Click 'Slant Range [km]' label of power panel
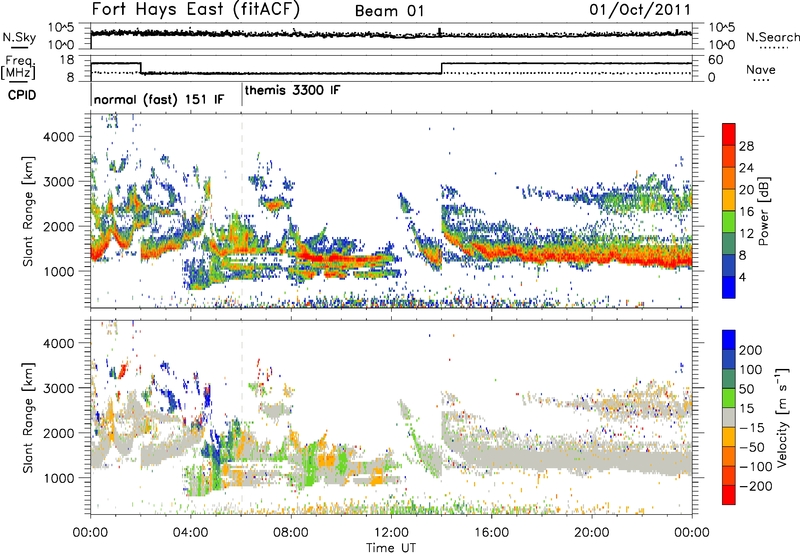This screenshot has width=800, height=554. (x=28, y=211)
